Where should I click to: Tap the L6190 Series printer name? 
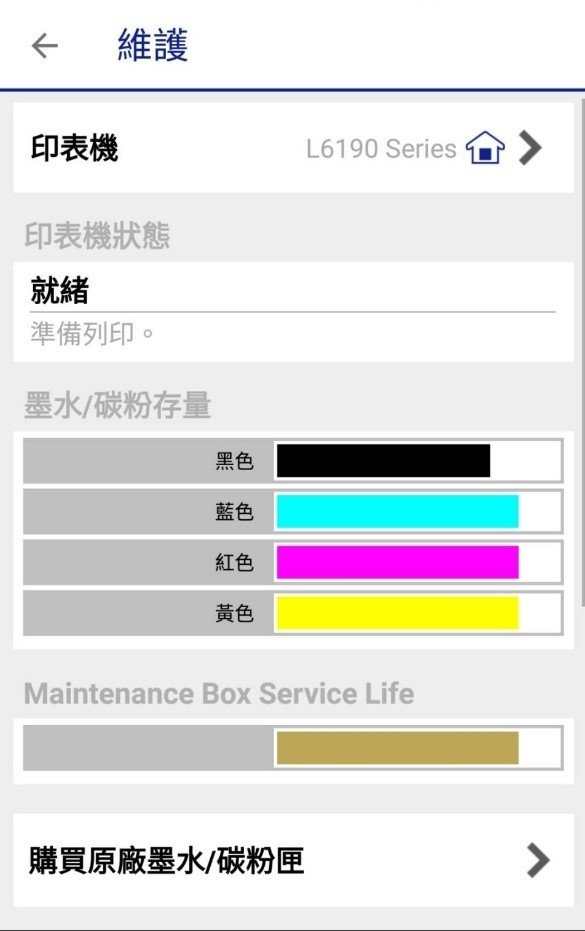pos(381,148)
